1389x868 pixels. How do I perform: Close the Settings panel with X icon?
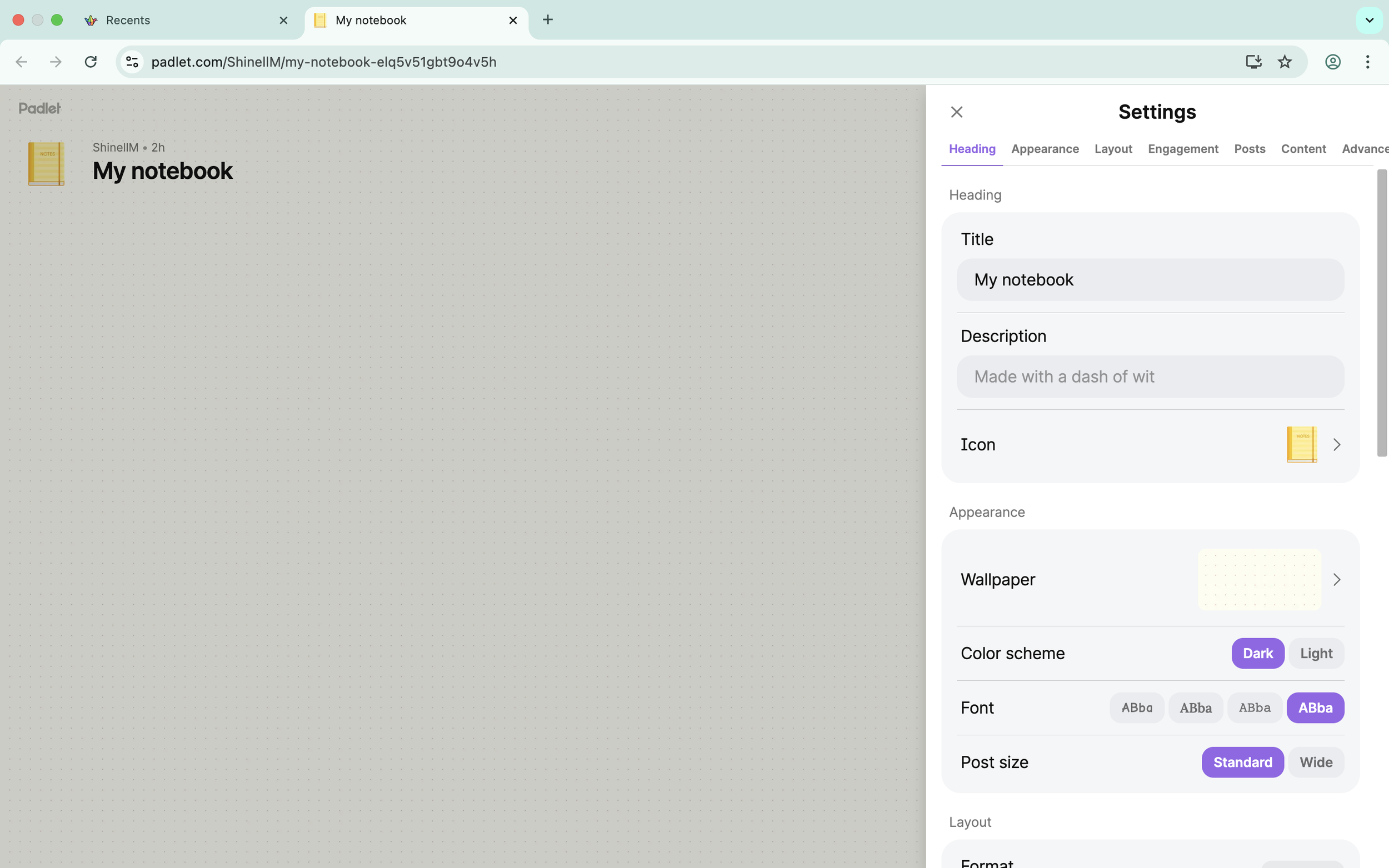[956, 112]
